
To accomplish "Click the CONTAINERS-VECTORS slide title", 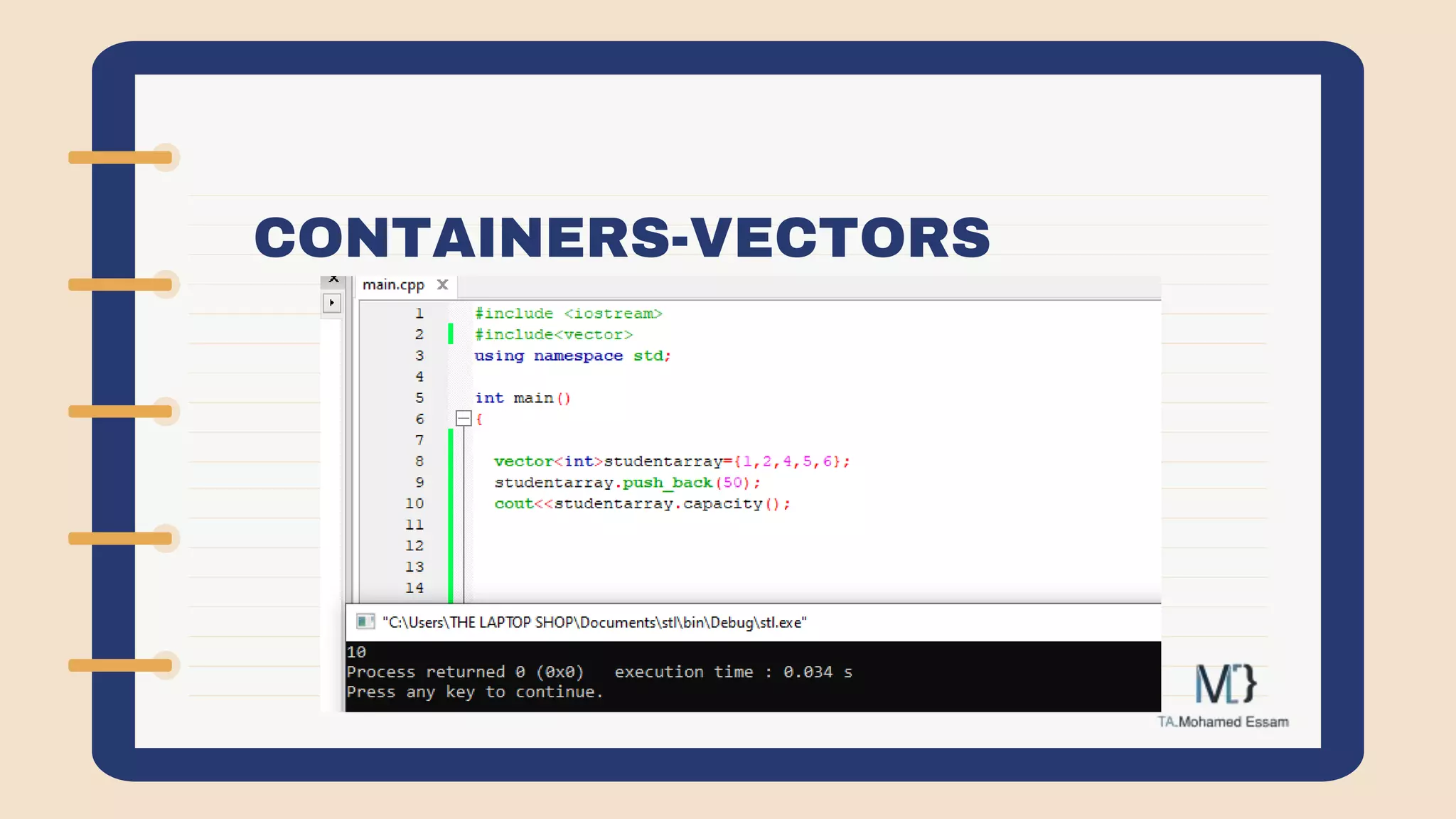I will click(x=622, y=237).
